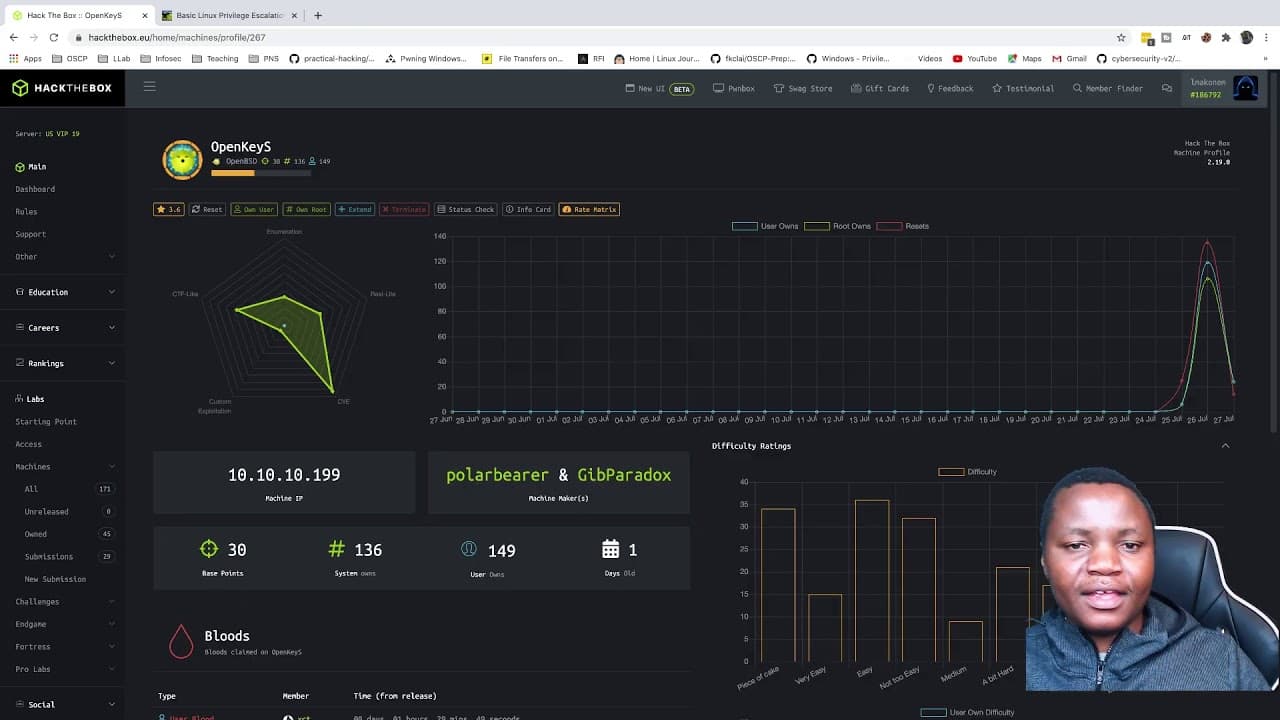Open Starting Point in the sidebar
This screenshot has height=720, width=1280.
46,421
